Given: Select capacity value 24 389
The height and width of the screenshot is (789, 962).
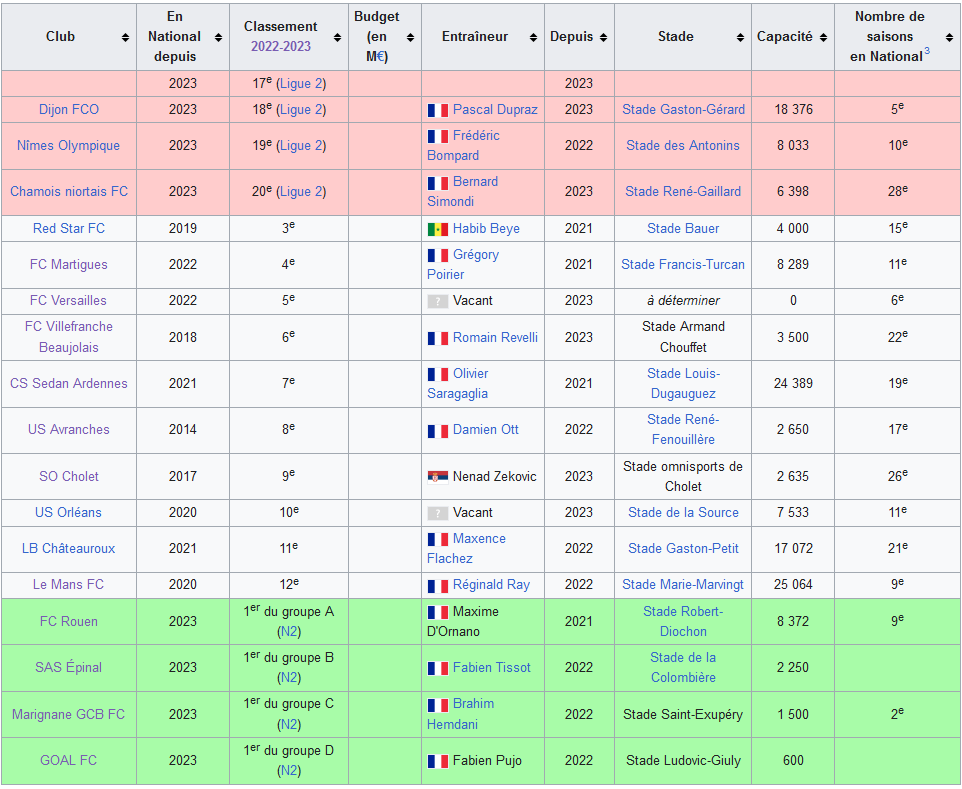Looking at the screenshot, I should 793,383.
